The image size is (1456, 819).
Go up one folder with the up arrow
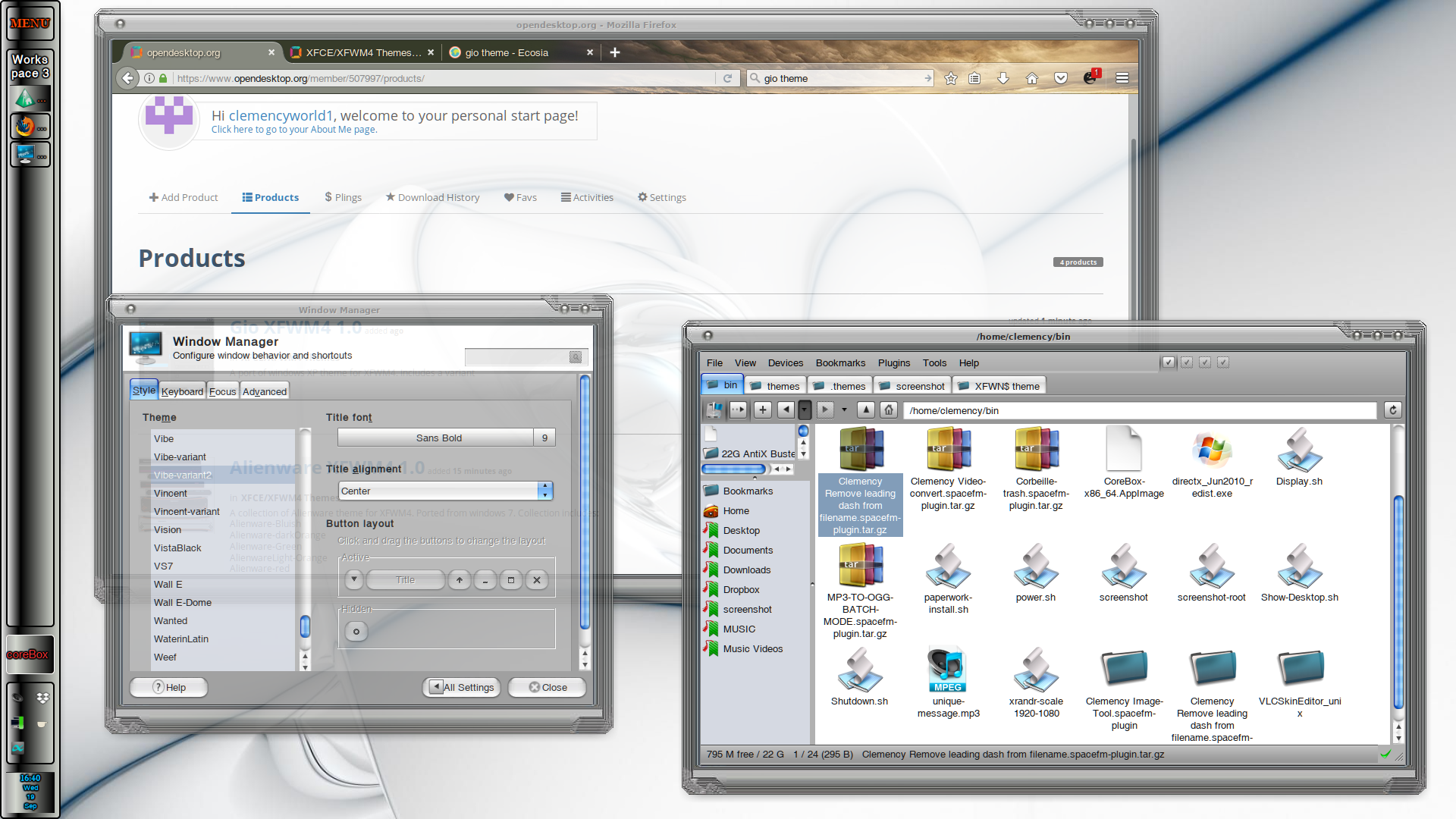866,410
